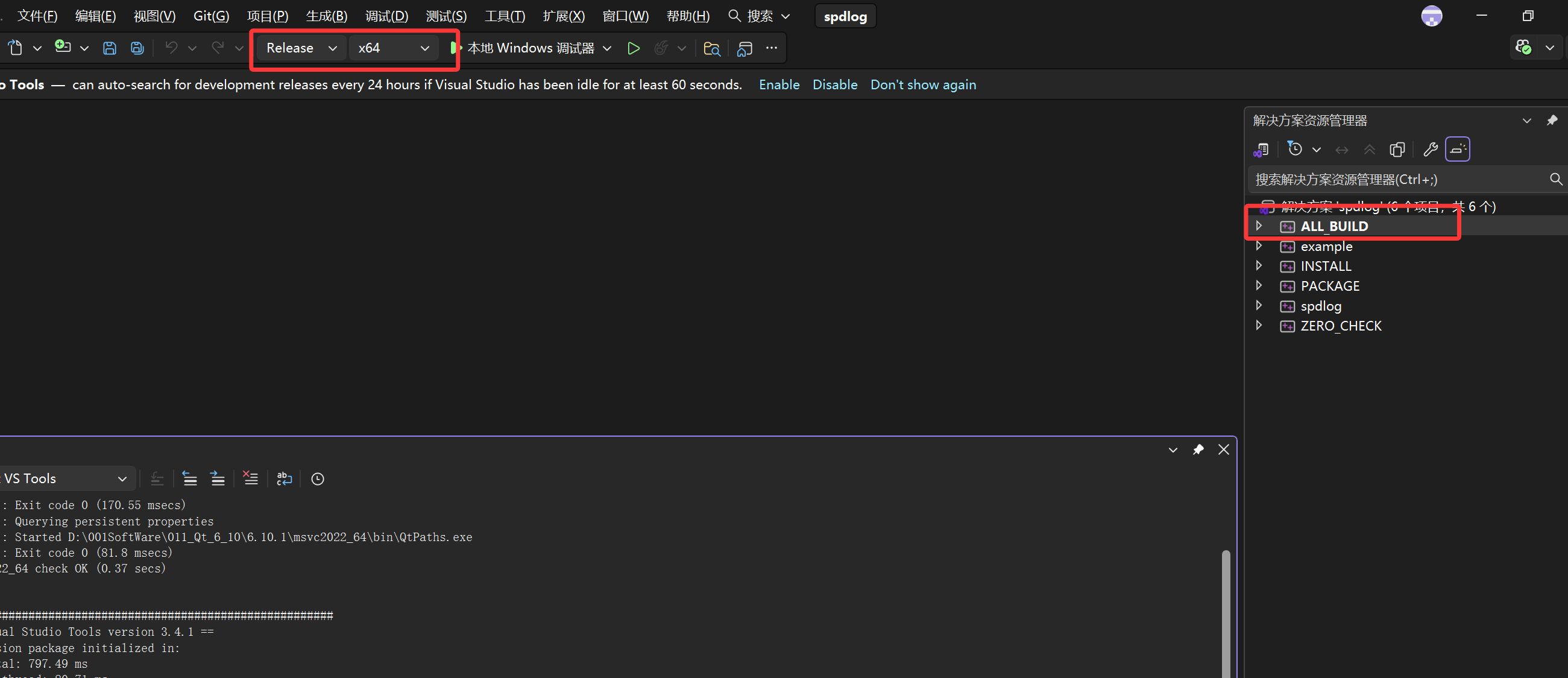The height and width of the screenshot is (678, 1568).
Task: Expand the ALL_BUILD project node
Action: pos(1259,226)
